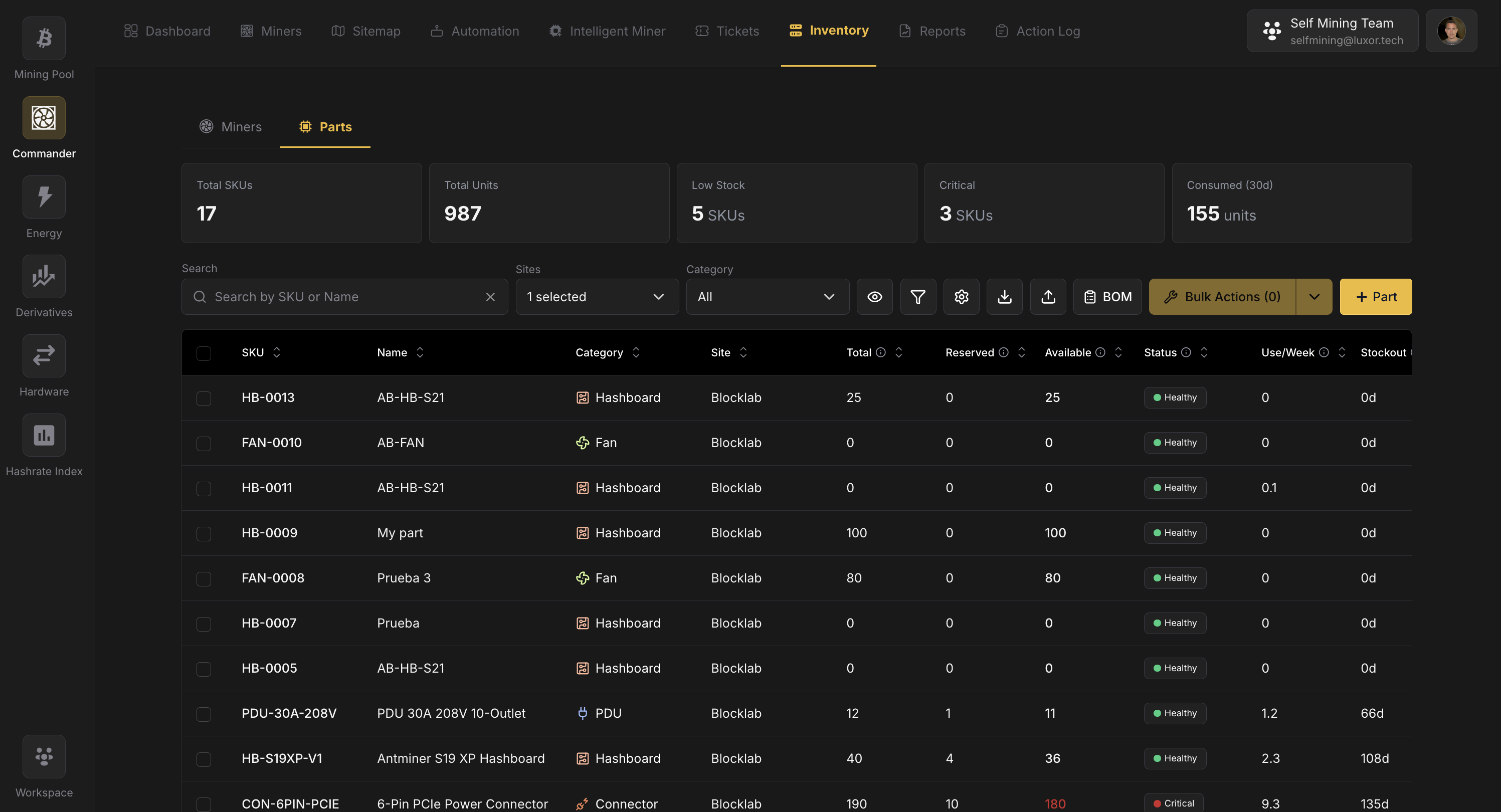Open the Reports tab
The width and height of the screenshot is (1501, 812).
click(932, 31)
